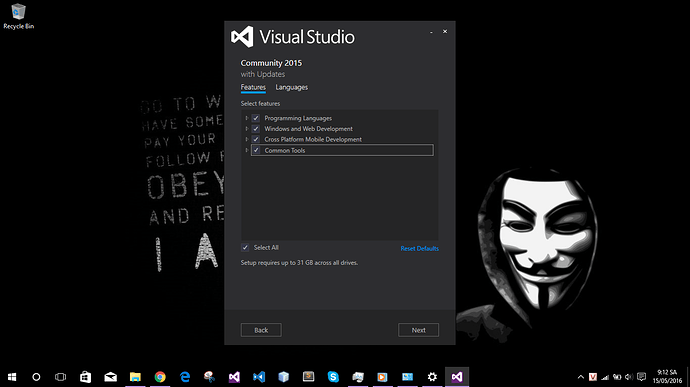Uncheck Cross Platform Mobile Development checkbox
690x387 pixels.
coord(256,139)
